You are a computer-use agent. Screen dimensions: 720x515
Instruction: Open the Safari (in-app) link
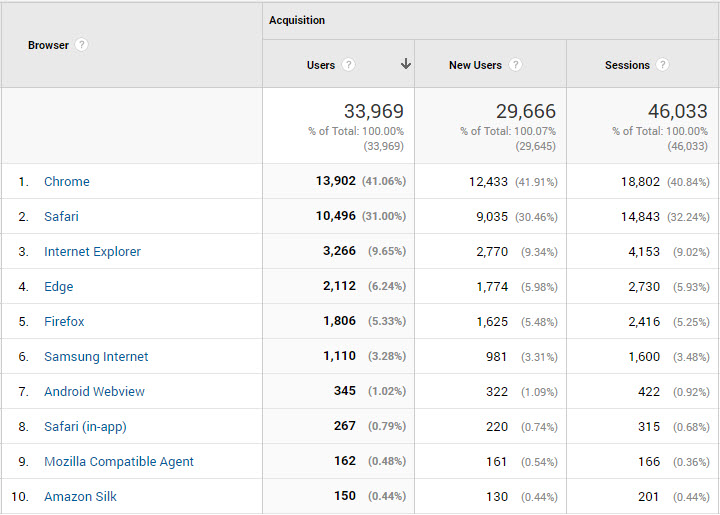pos(85,427)
